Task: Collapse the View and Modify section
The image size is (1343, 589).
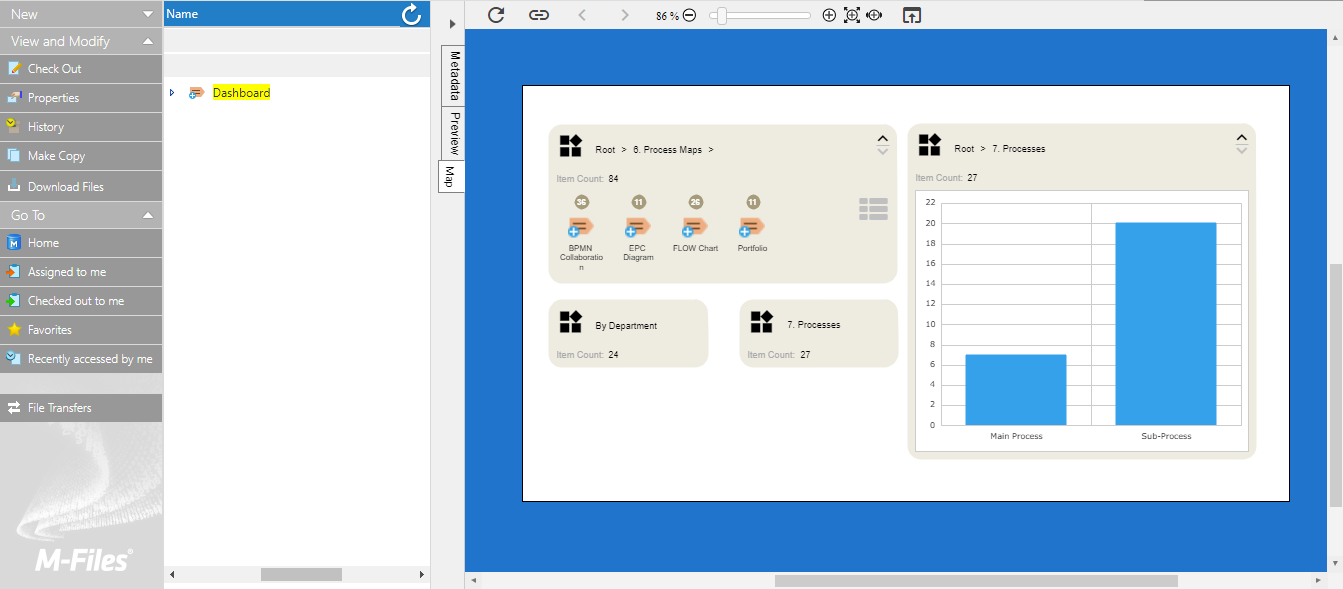Action: (148, 42)
